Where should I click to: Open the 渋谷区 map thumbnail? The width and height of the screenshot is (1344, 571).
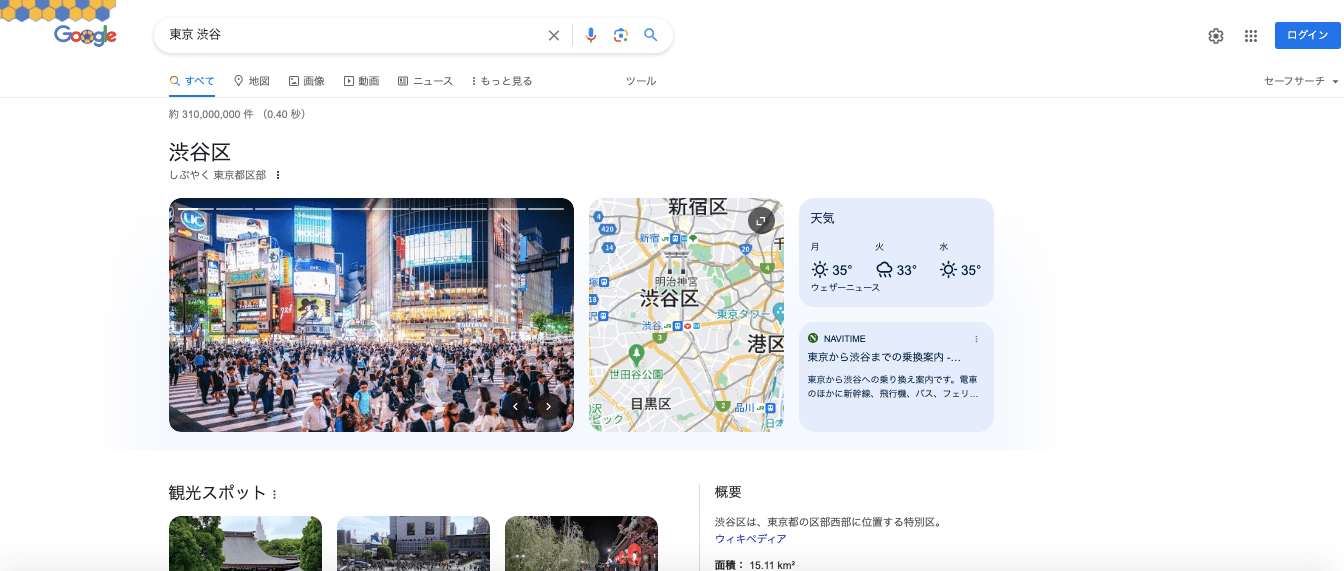tap(686, 315)
